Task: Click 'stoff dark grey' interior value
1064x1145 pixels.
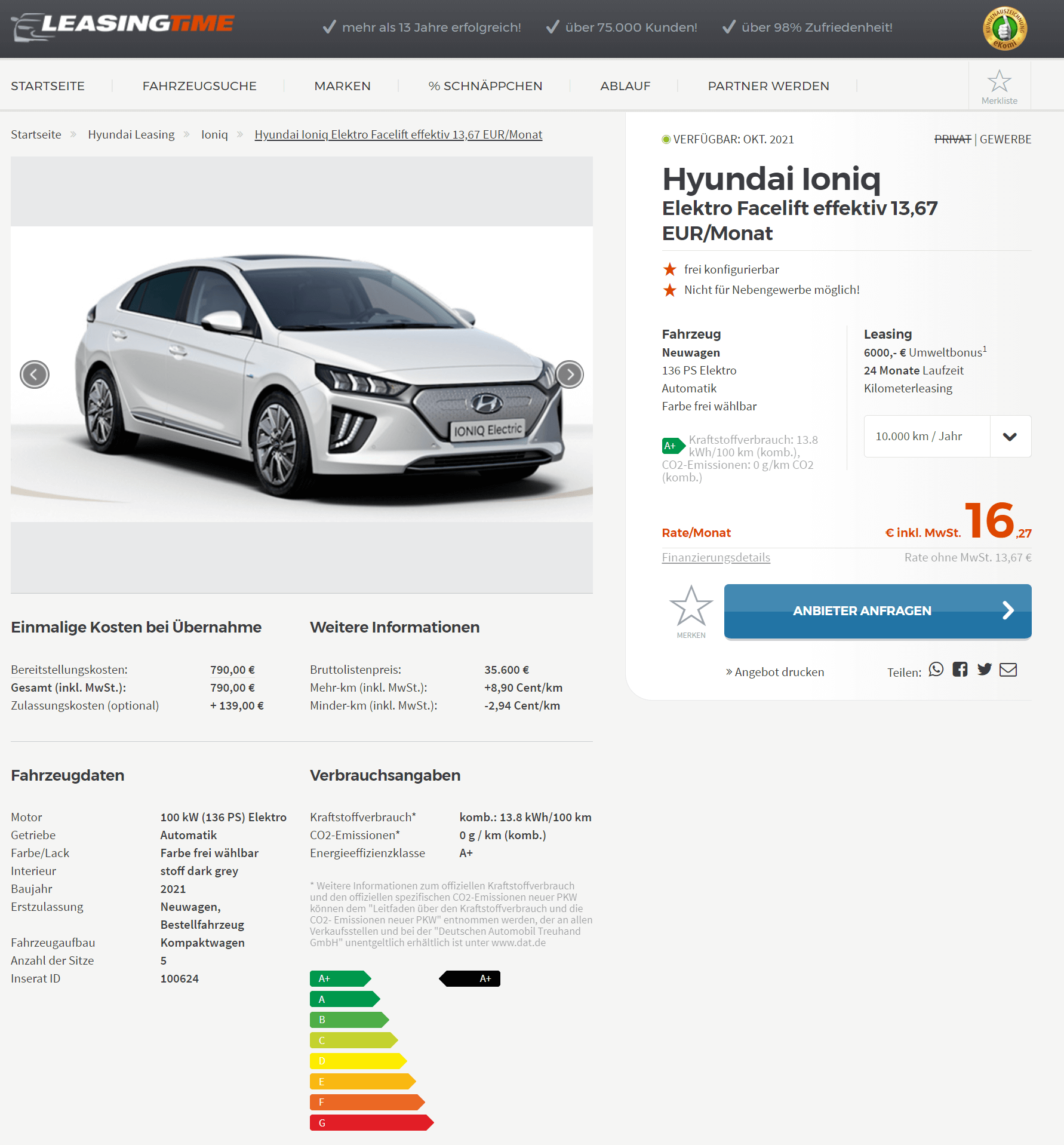Action: click(x=199, y=871)
